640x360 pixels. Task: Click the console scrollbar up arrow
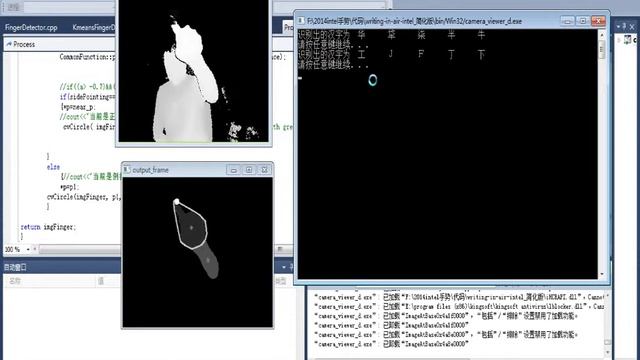click(x=602, y=35)
